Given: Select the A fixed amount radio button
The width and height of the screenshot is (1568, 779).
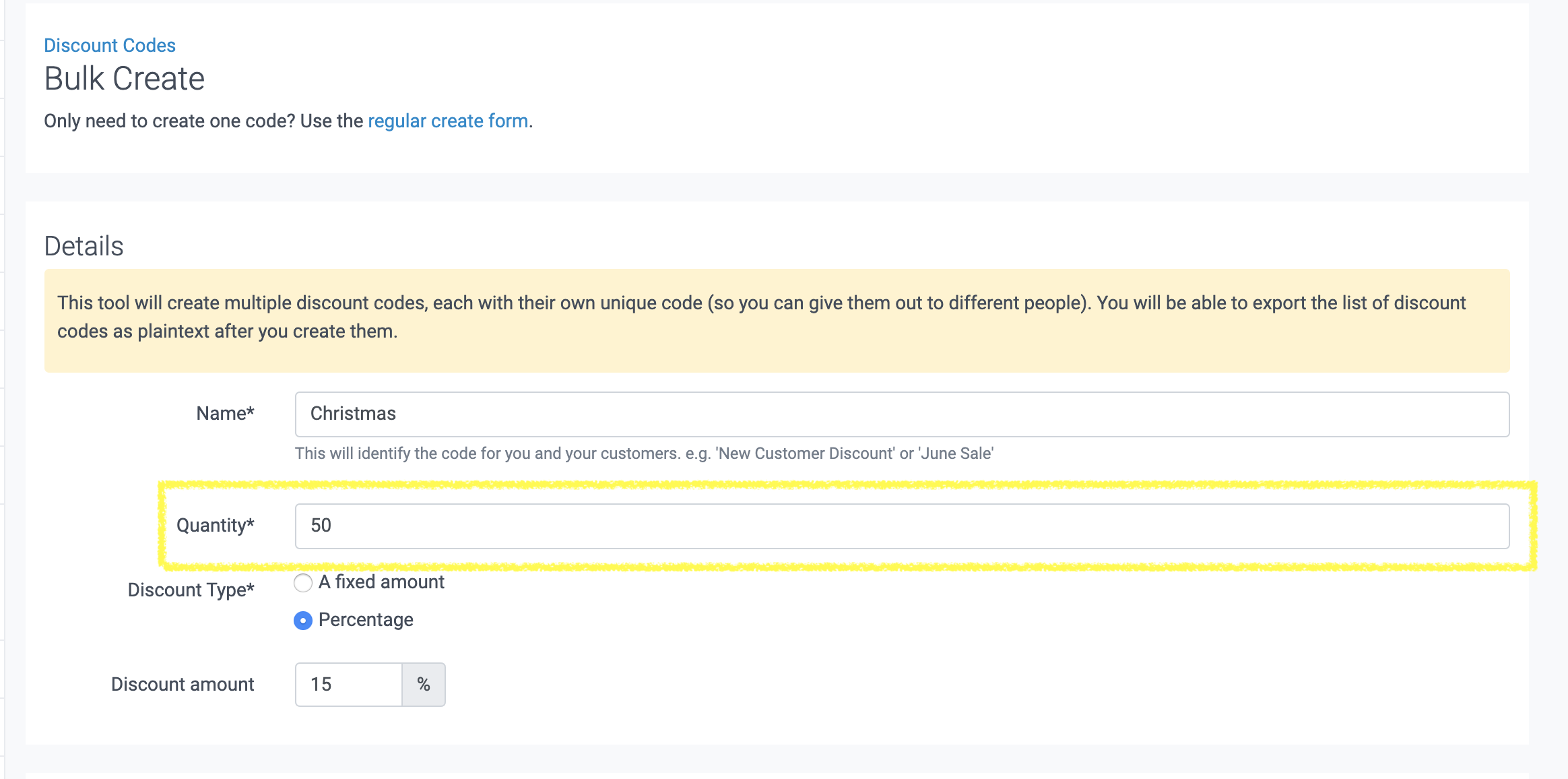Looking at the screenshot, I should point(303,583).
